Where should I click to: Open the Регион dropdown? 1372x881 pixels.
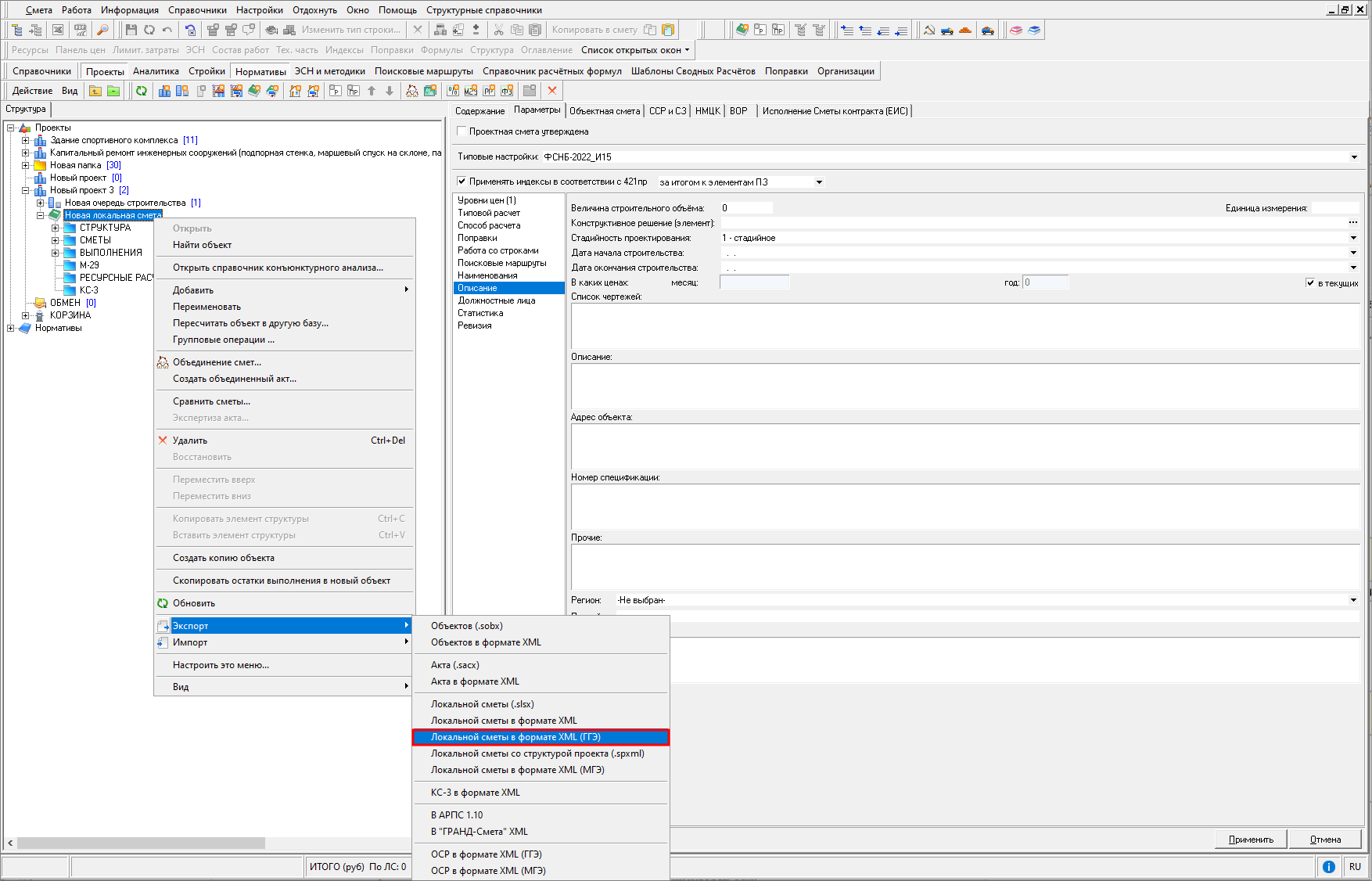[x=1353, y=600]
